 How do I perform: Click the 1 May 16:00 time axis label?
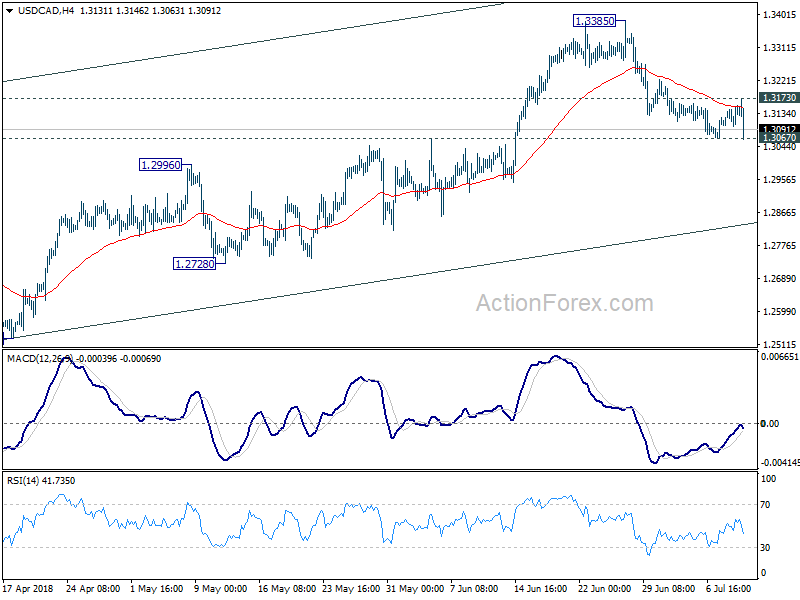click(x=157, y=589)
